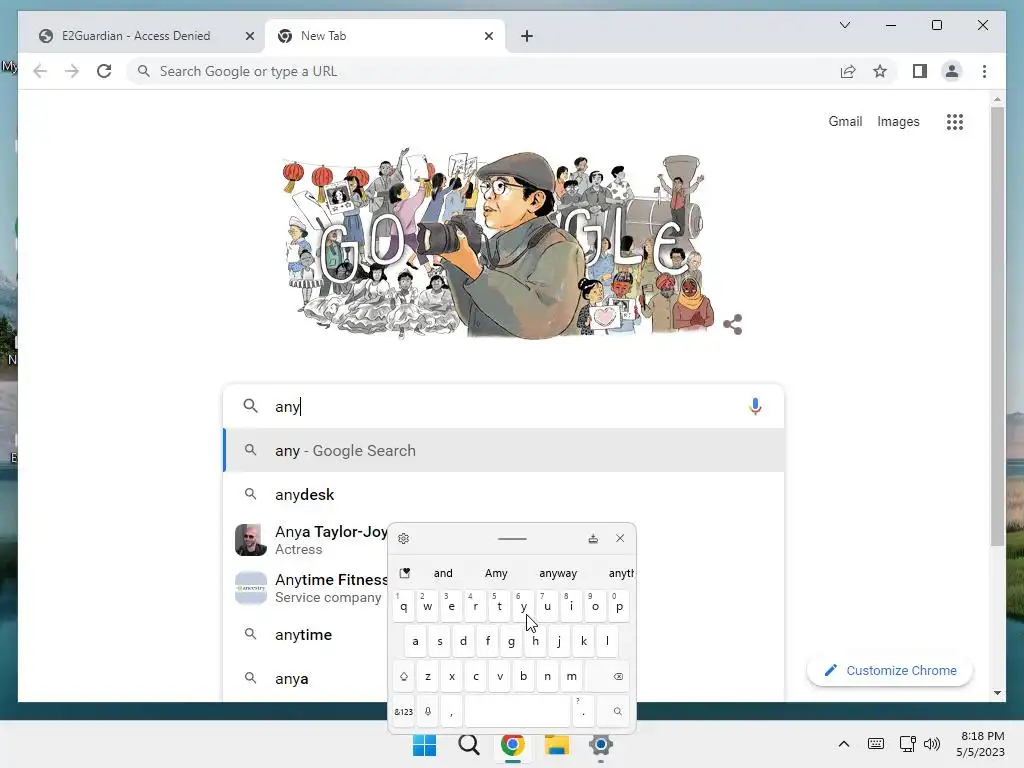Open File Explorer from taskbar
The image size is (1024, 768).
pos(556,745)
